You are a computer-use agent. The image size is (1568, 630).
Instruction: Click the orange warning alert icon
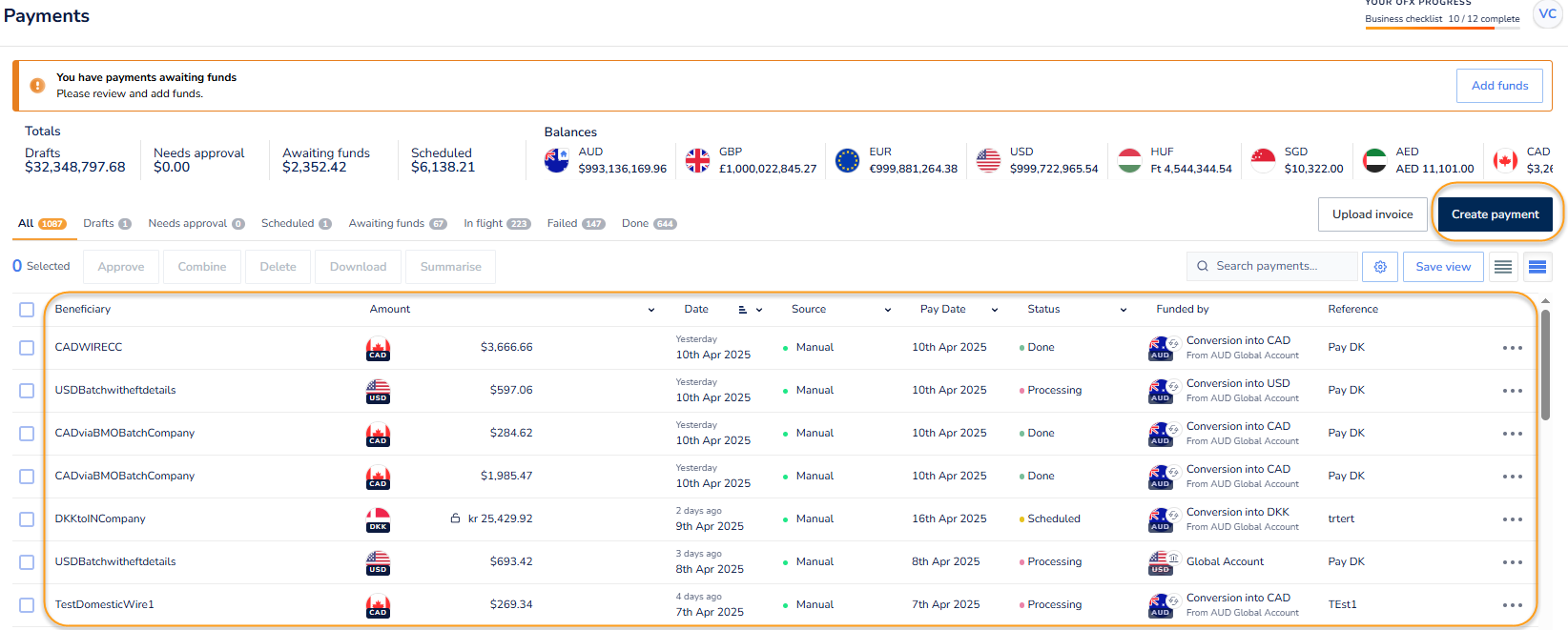click(x=37, y=86)
